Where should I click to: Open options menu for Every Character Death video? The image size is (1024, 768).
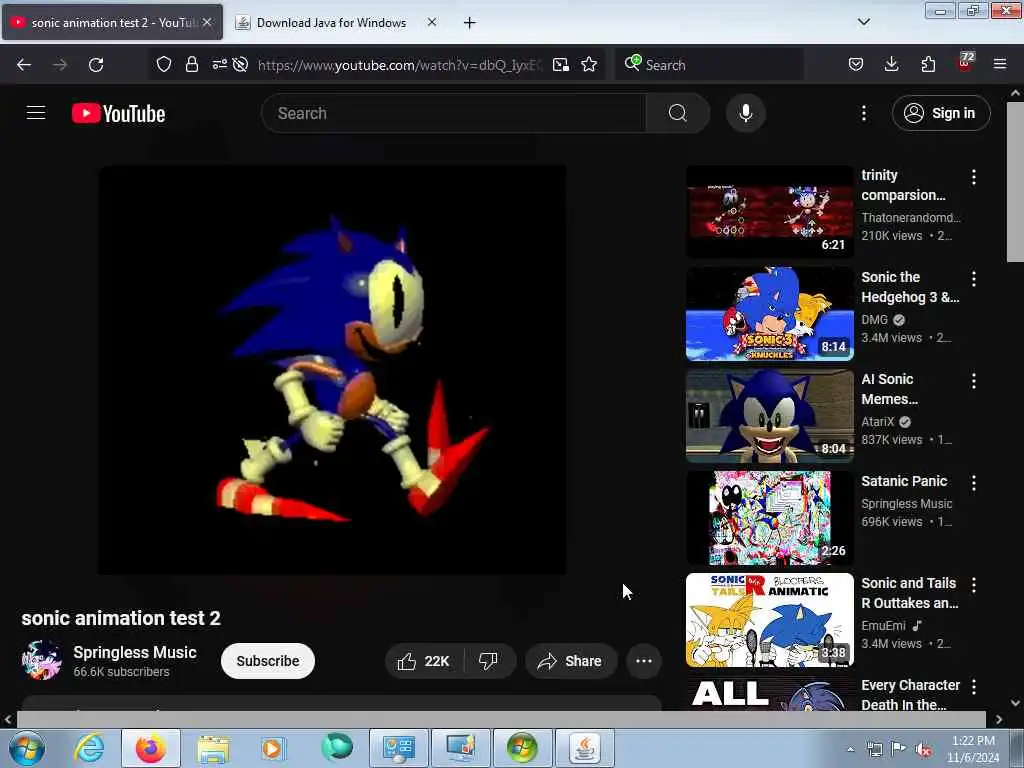click(974, 686)
